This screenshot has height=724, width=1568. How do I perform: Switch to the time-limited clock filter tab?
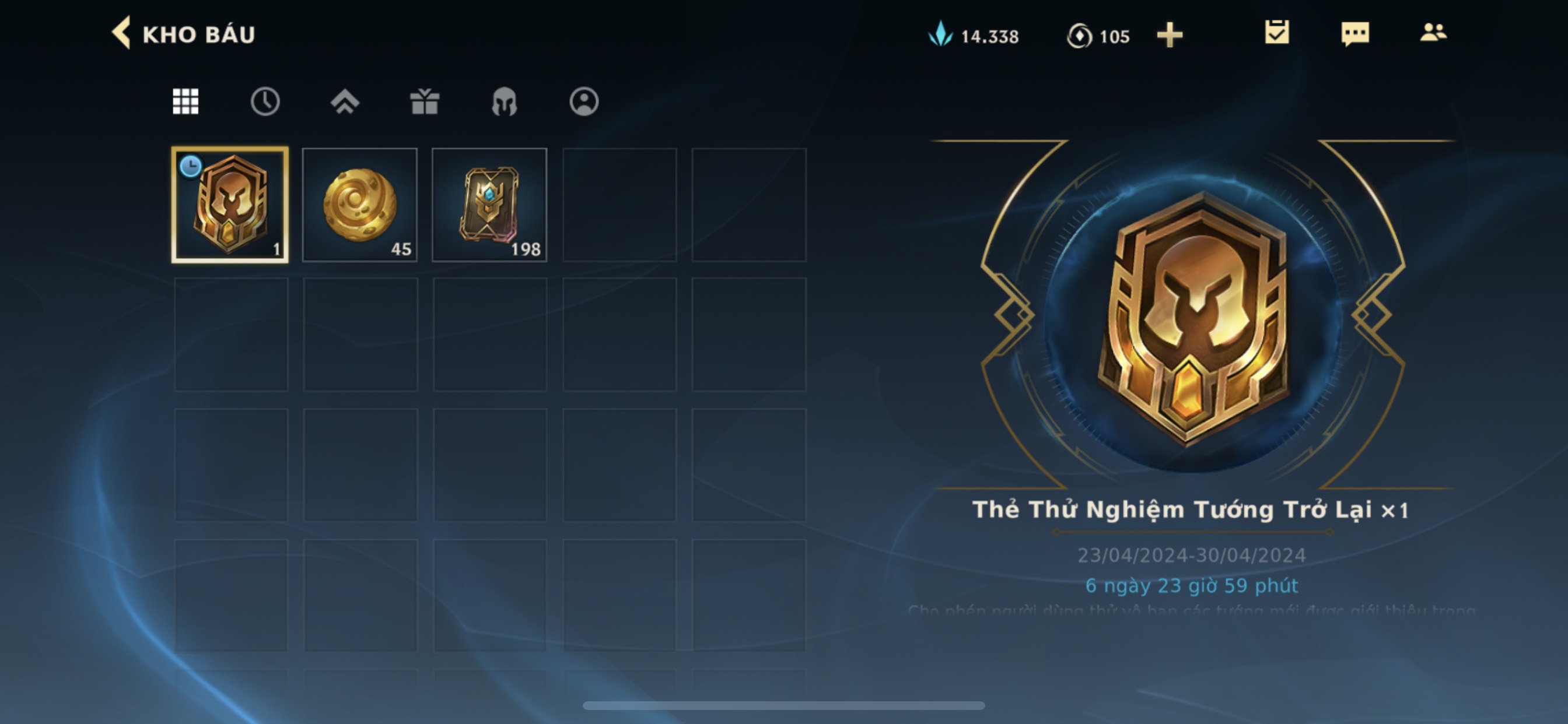(265, 101)
